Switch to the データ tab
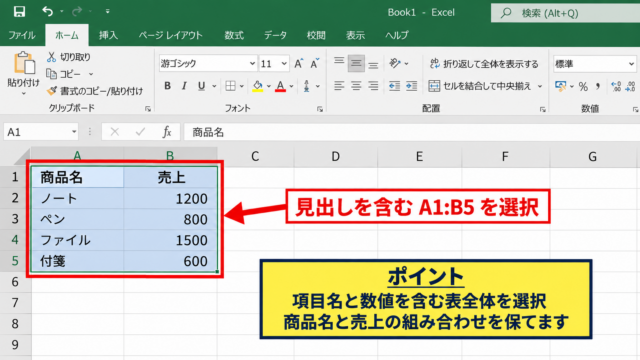 (275, 35)
